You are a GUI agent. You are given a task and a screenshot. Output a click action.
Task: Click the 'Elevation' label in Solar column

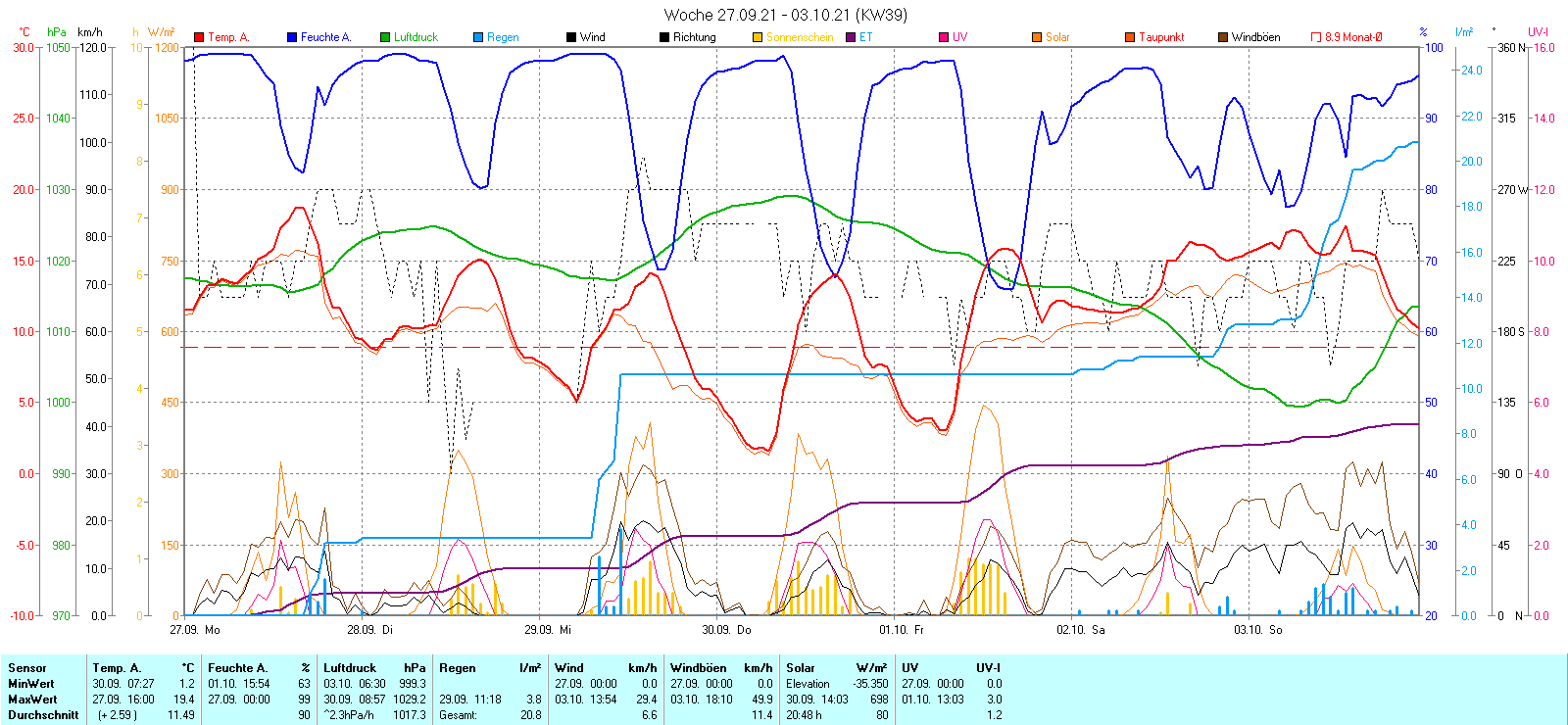click(808, 684)
